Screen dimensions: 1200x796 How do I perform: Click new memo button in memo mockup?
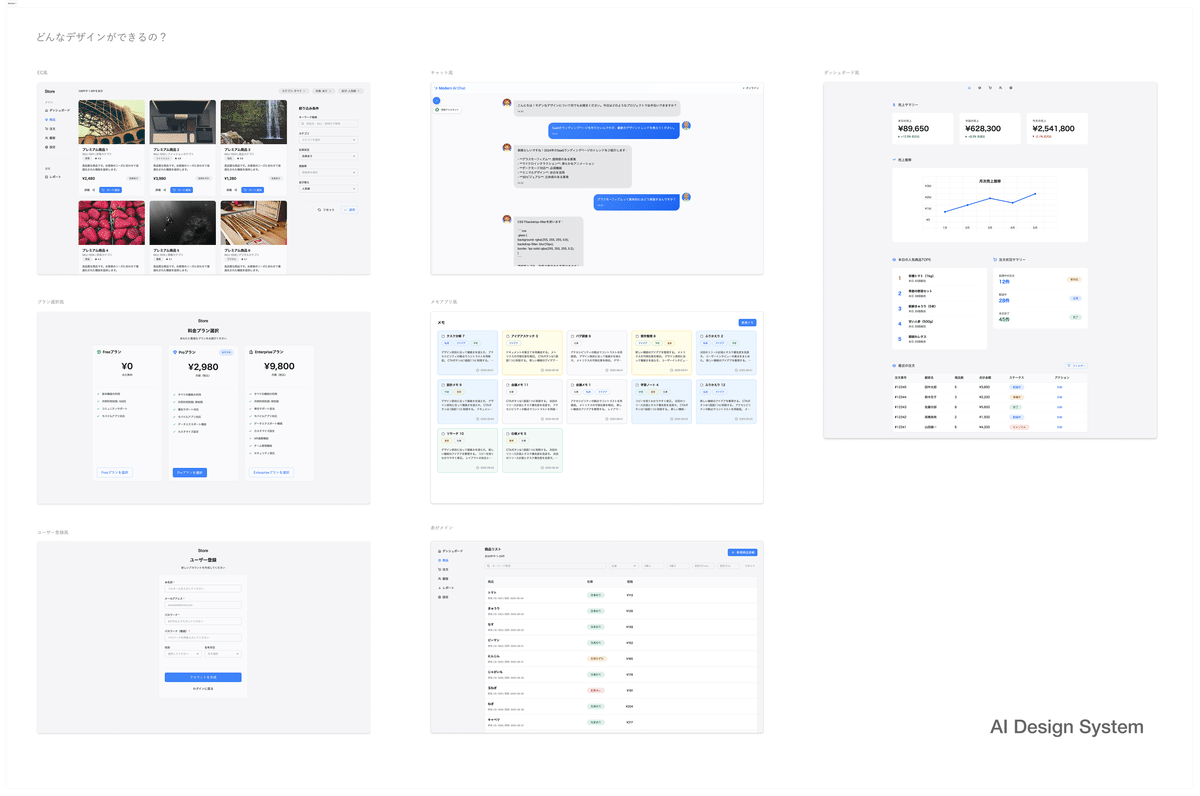pos(747,323)
